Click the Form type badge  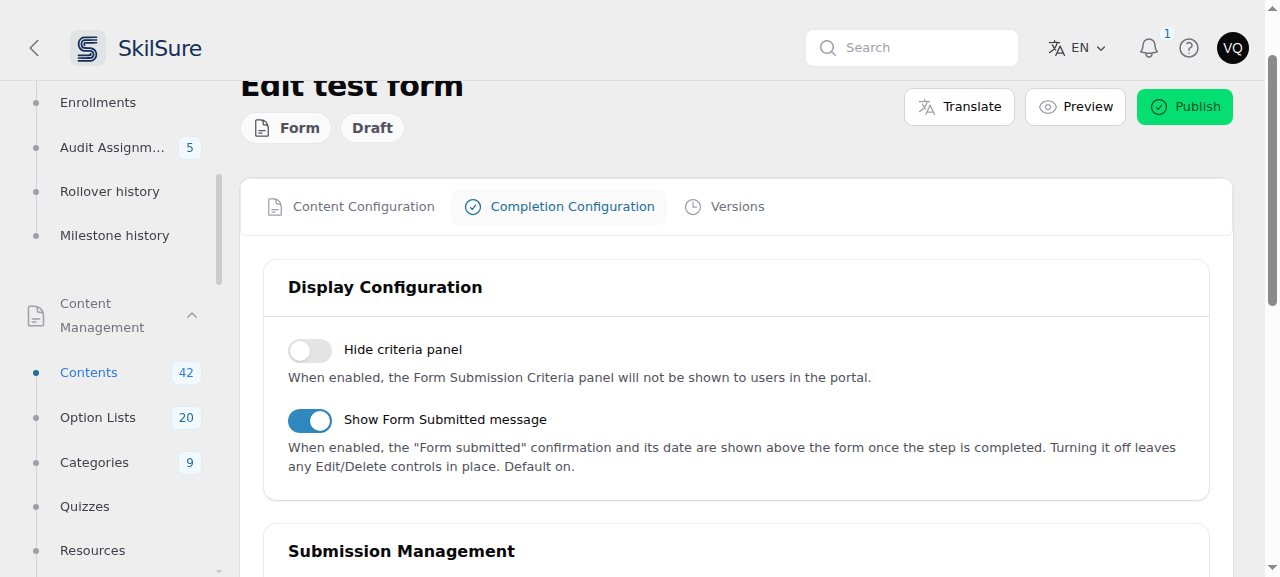(286, 128)
